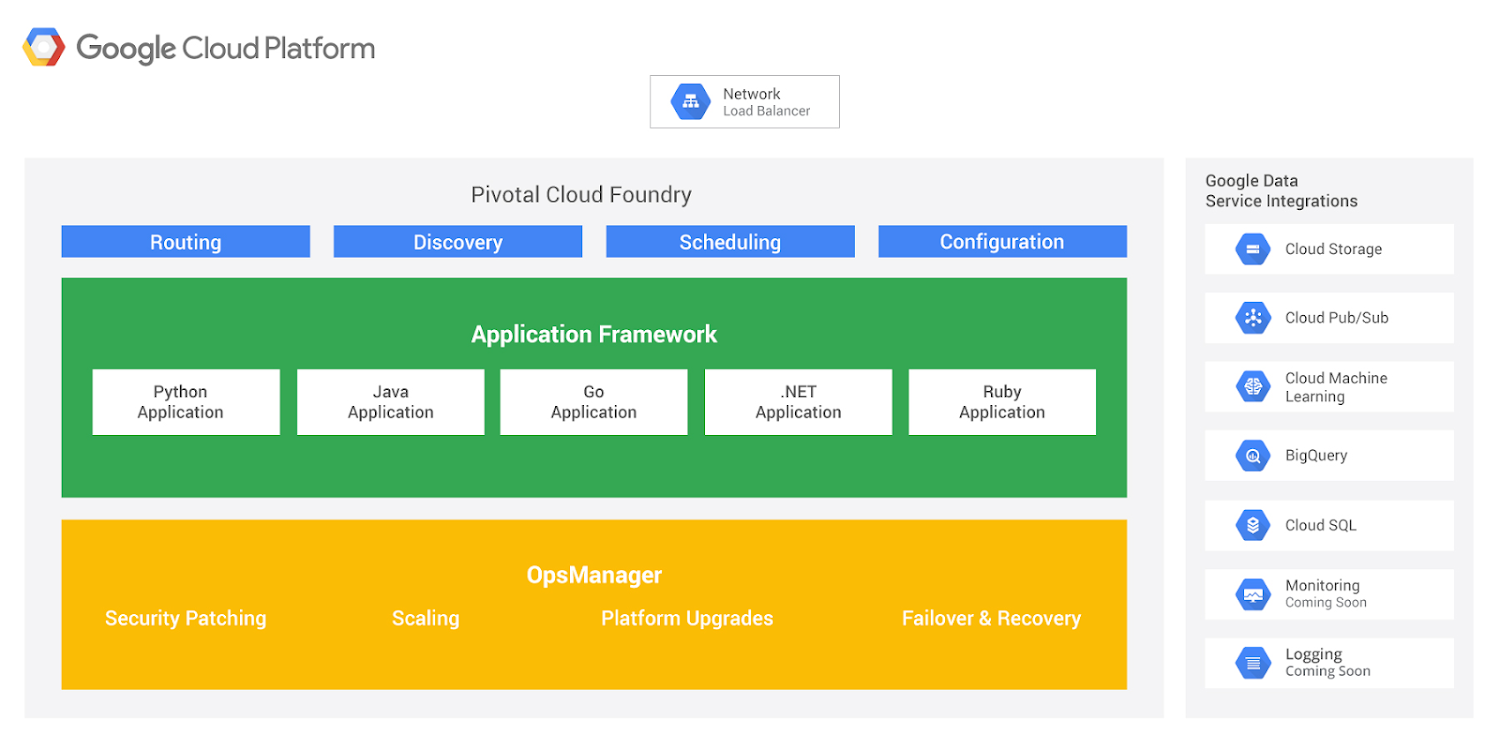The height and width of the screenshot is (750, 1500).
Task: Click the Cloud SQL stack icon
Action: 1252,525
